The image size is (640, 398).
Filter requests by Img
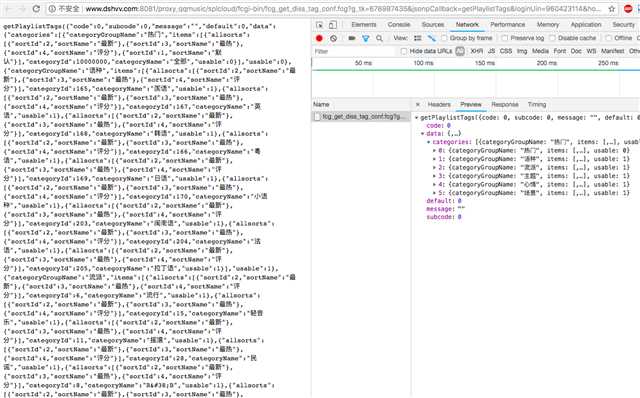tap(522, 51)
